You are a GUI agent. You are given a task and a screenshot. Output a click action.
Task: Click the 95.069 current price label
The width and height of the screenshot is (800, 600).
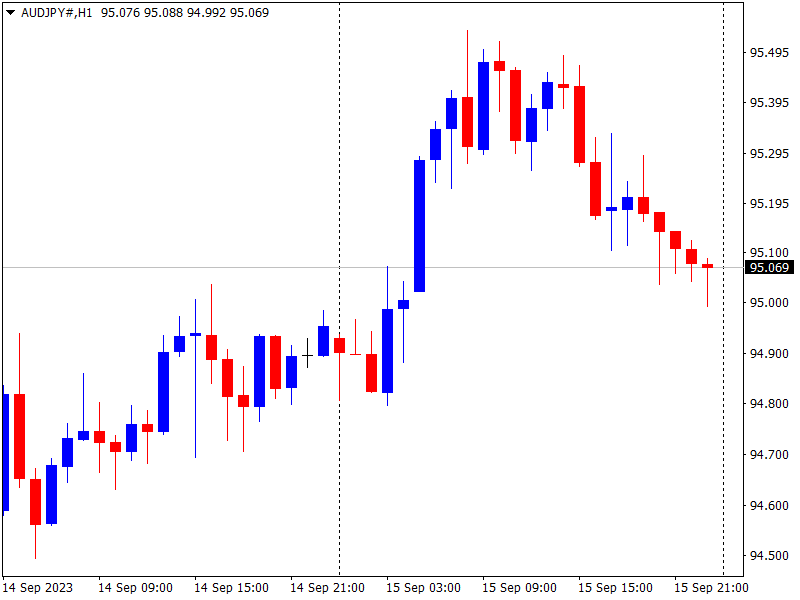[x=769, y=267]
